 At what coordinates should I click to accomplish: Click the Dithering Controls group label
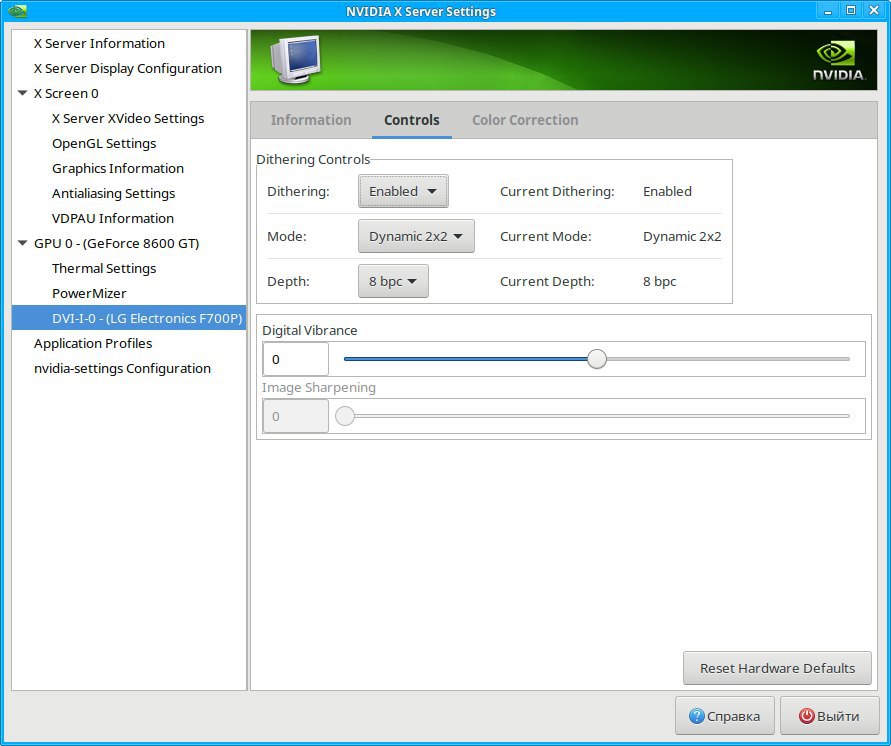pyautogui.click(x=313, y=159)
